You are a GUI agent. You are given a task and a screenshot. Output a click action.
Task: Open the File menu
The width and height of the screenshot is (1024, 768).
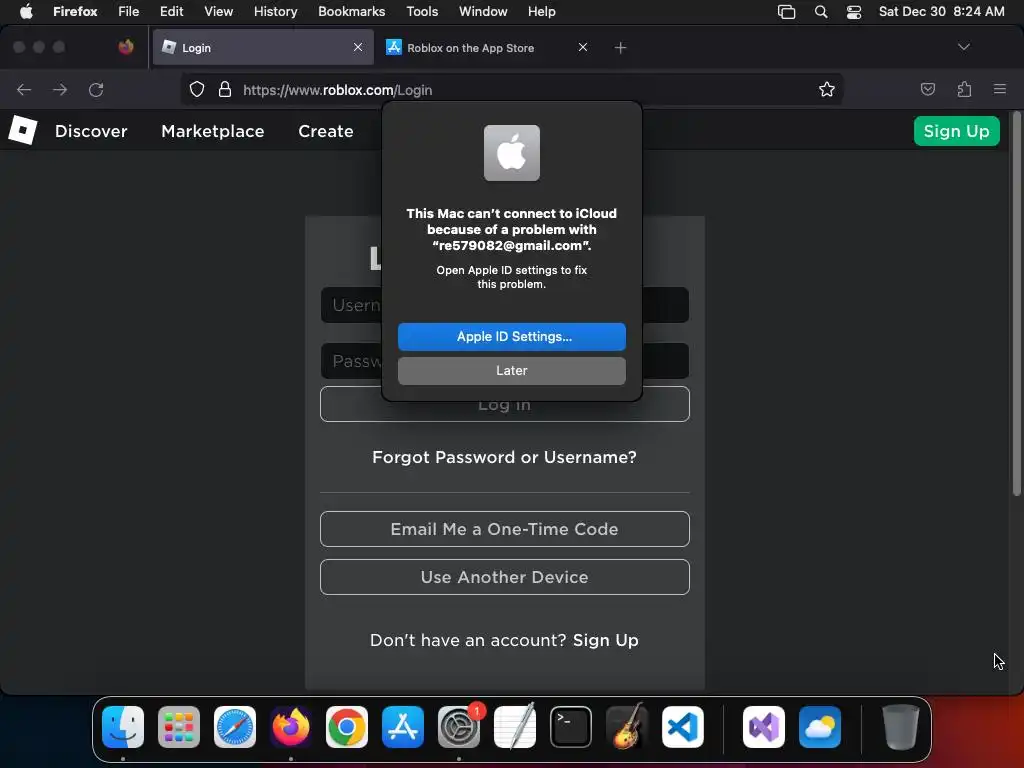click(x=129, y=11)
